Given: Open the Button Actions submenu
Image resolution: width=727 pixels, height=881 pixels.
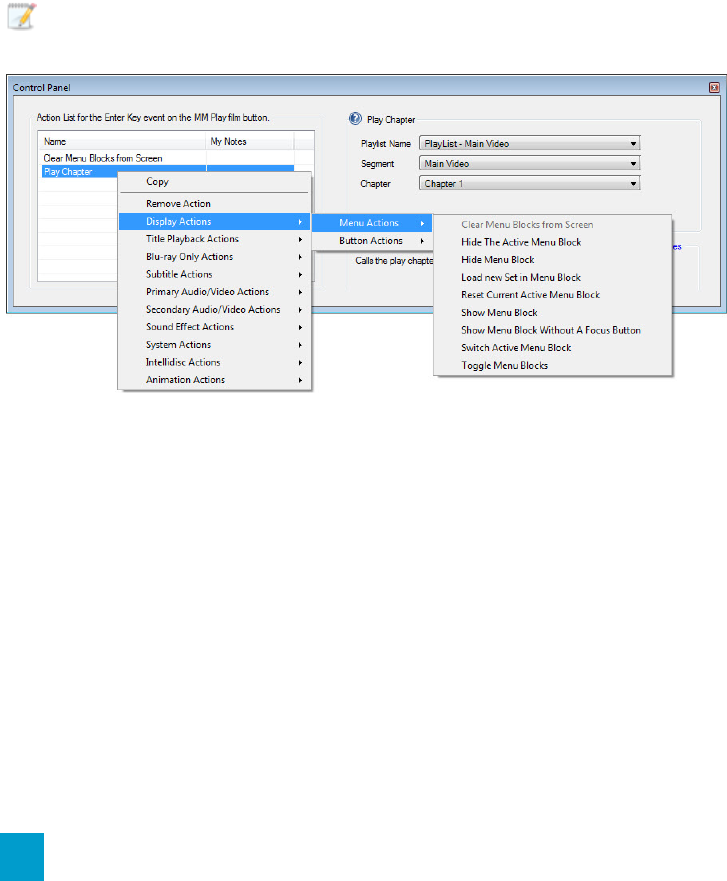Looking at the screenshot, I should (x=372, y=240).
